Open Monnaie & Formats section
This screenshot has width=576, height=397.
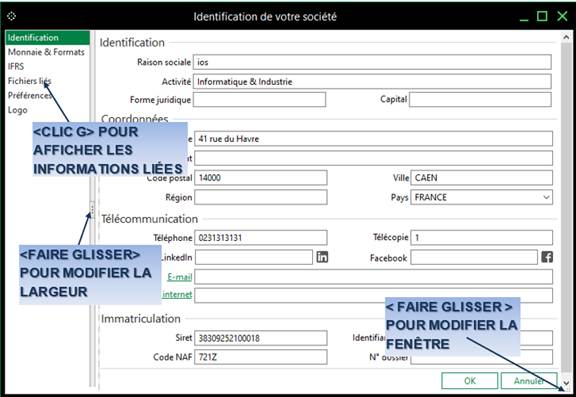pyautogui.click(x=46, y=52)
